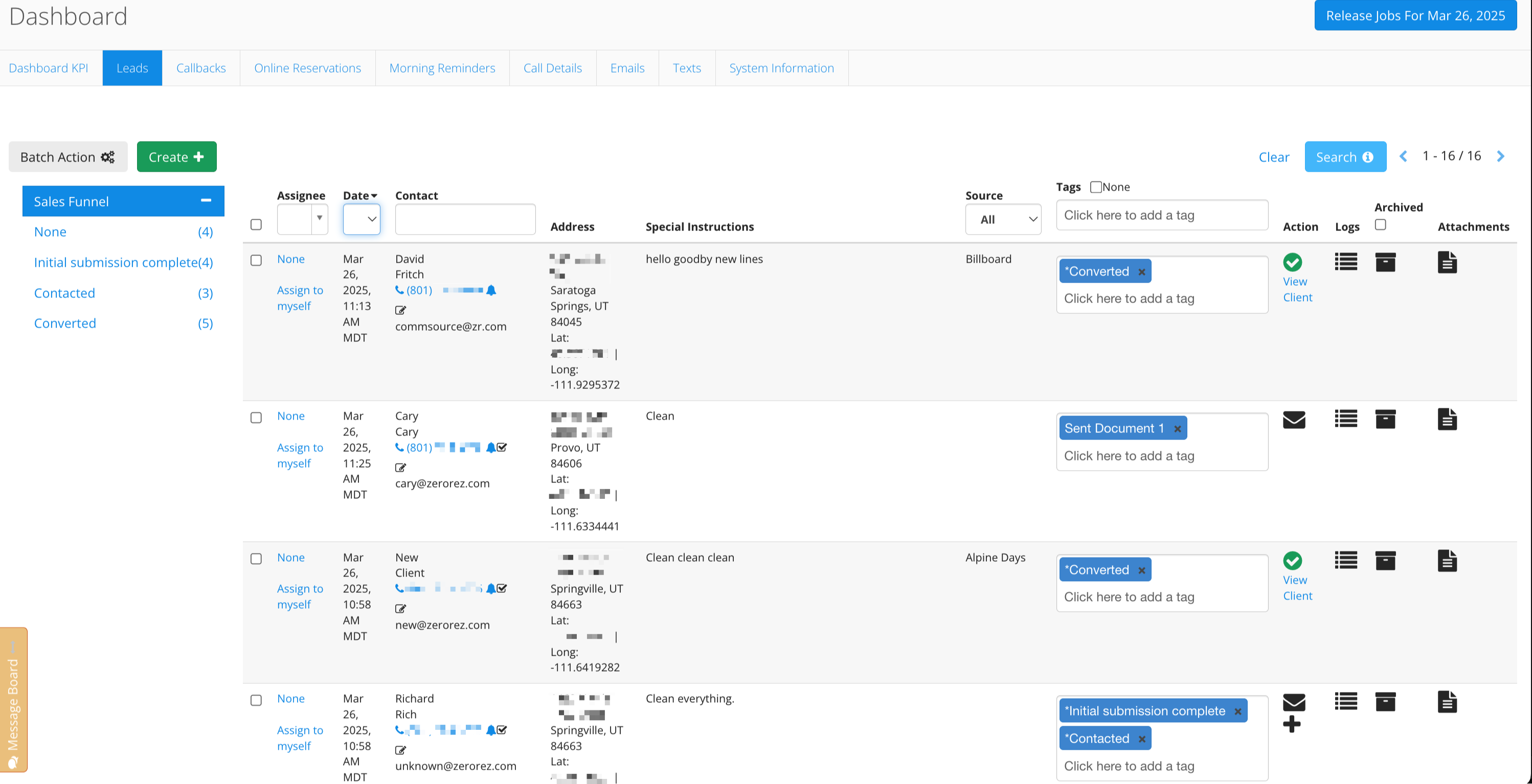Archive the Cary Cary lead with the box icon
This screenshot has height=784, width=1532.
1385,419
